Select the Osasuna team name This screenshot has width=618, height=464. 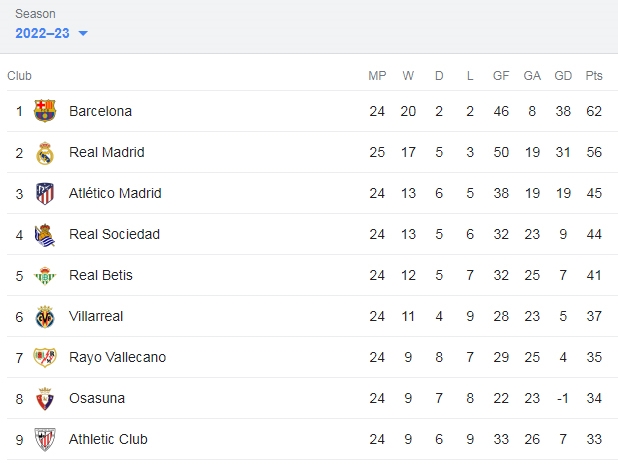click(97, 398)
